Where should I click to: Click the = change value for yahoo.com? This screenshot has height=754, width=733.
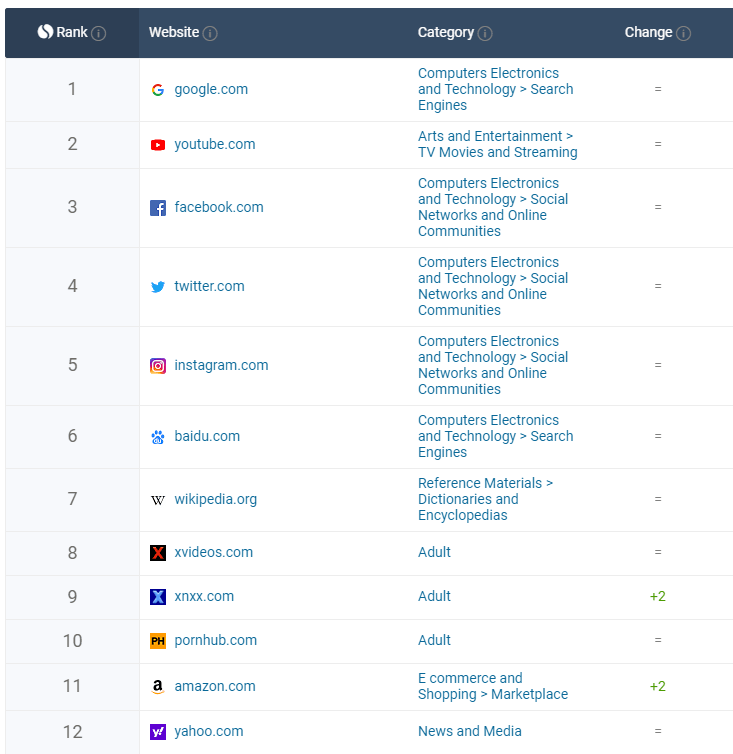coord(658,731)
